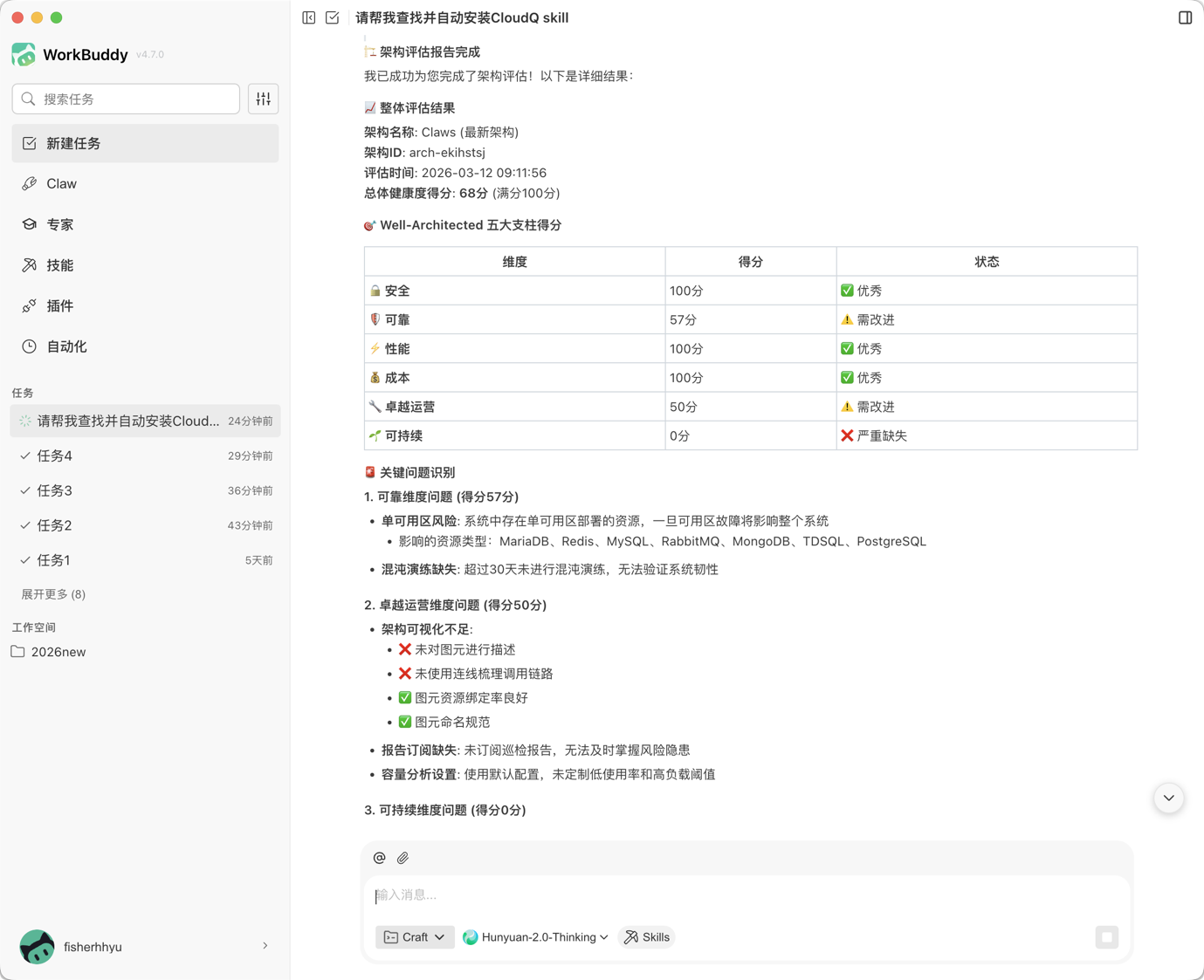The width and height of the screenshot is (1204, 980).
Task: Click the 57分 score cell
Action: (751, 319)
